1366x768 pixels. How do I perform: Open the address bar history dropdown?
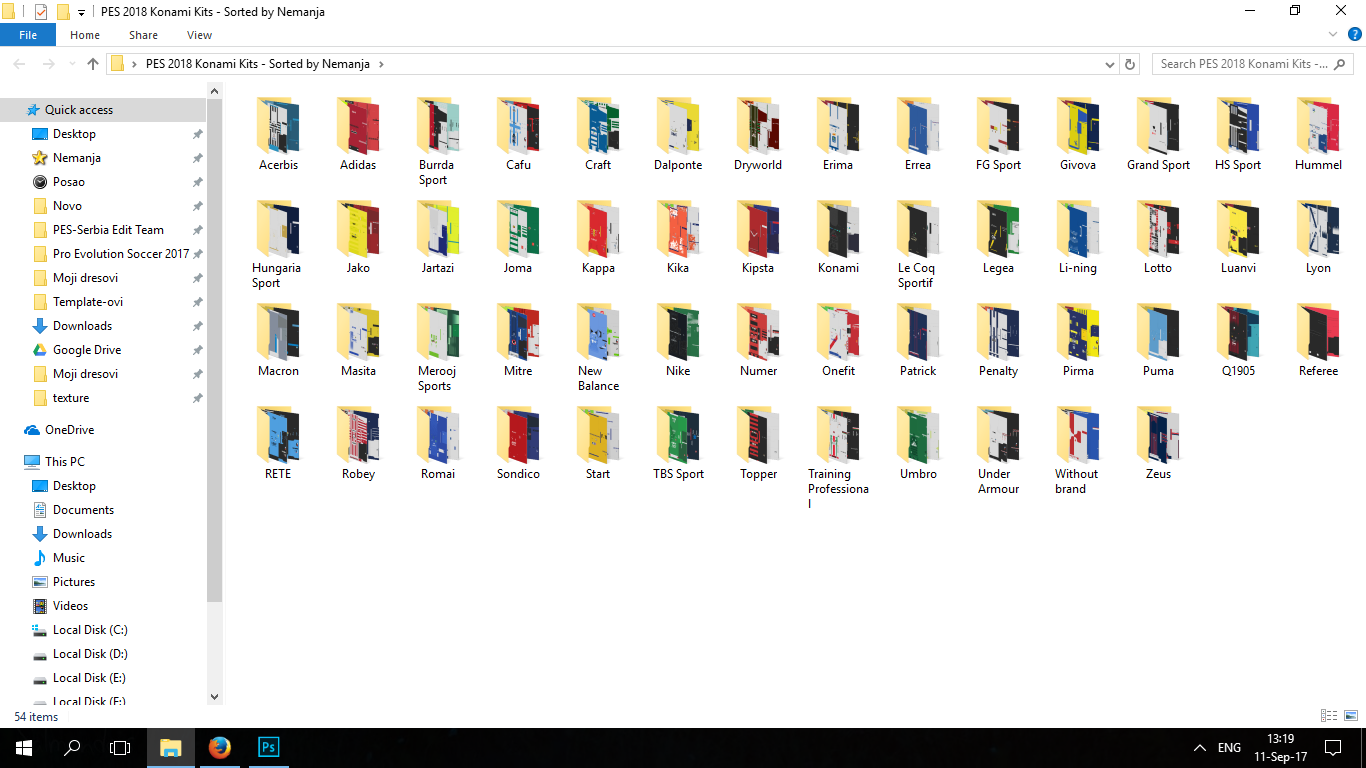coord(1110,64)
